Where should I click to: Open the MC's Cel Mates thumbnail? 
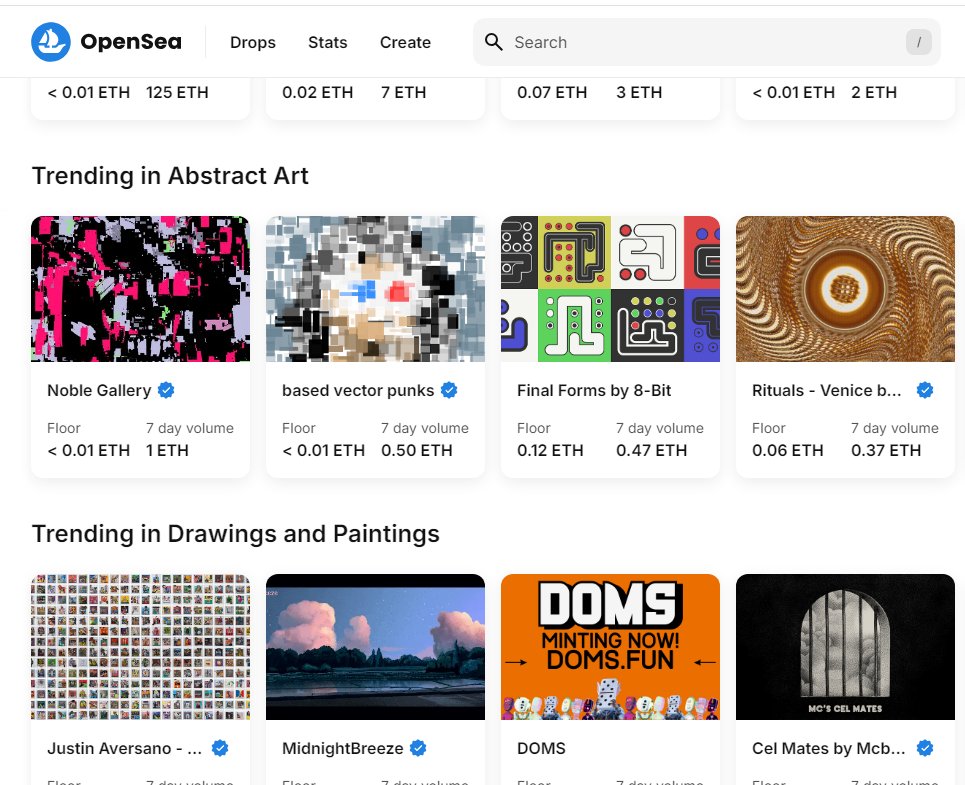pos(846,647)
